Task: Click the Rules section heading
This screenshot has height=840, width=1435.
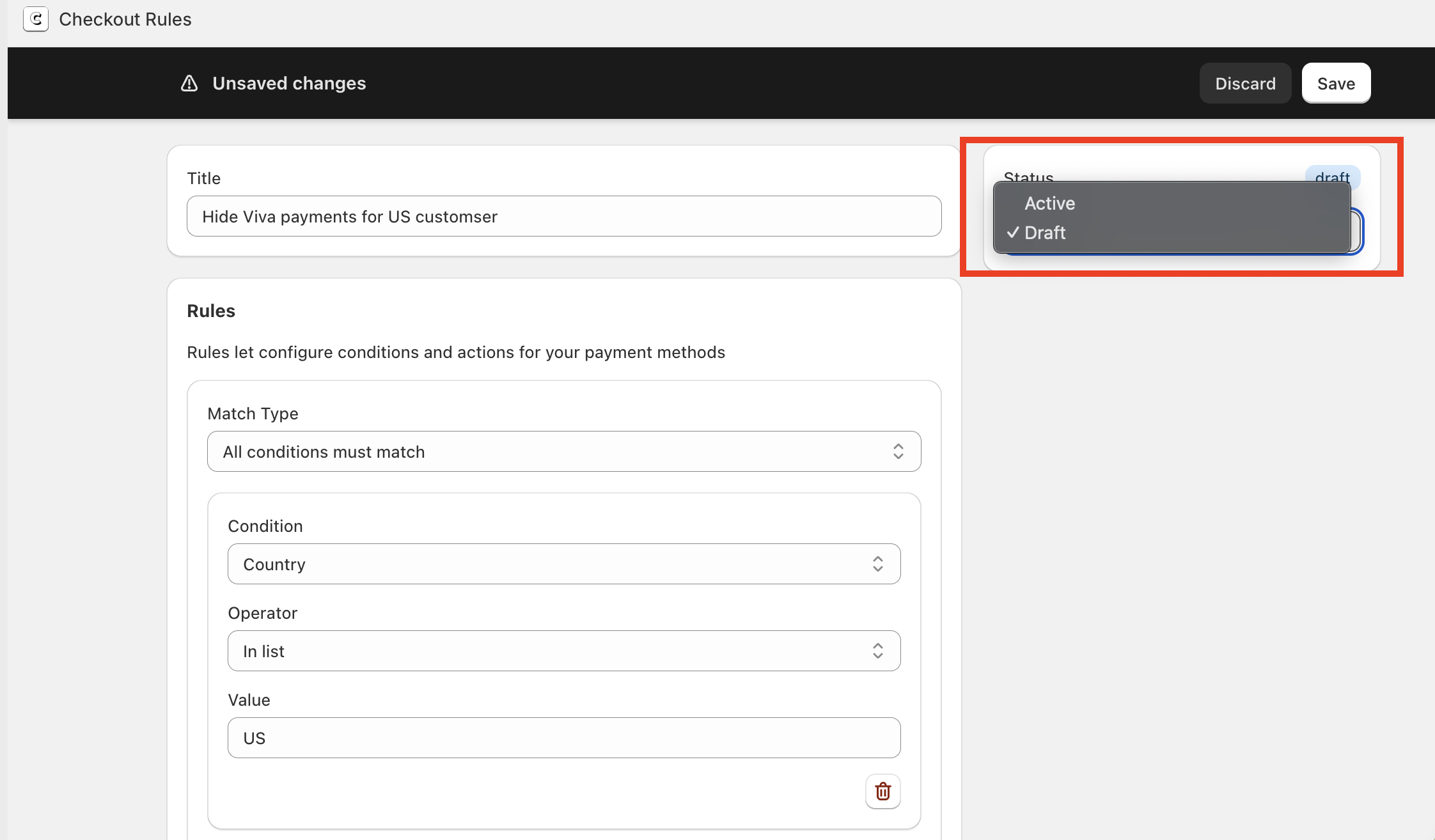Action: click(x=211, y=311)
